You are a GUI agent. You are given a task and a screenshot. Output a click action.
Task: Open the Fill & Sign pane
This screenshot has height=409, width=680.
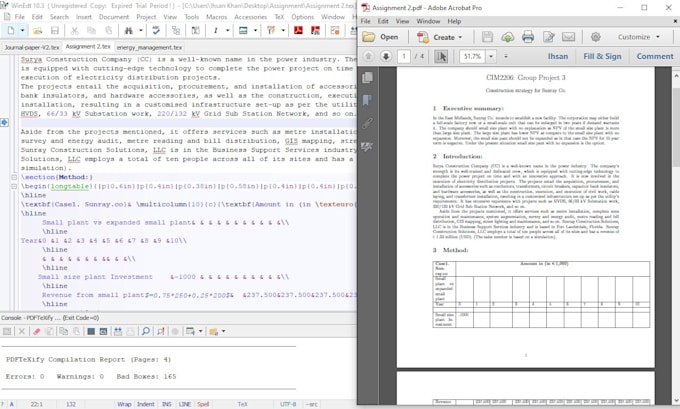pos(602,56)
